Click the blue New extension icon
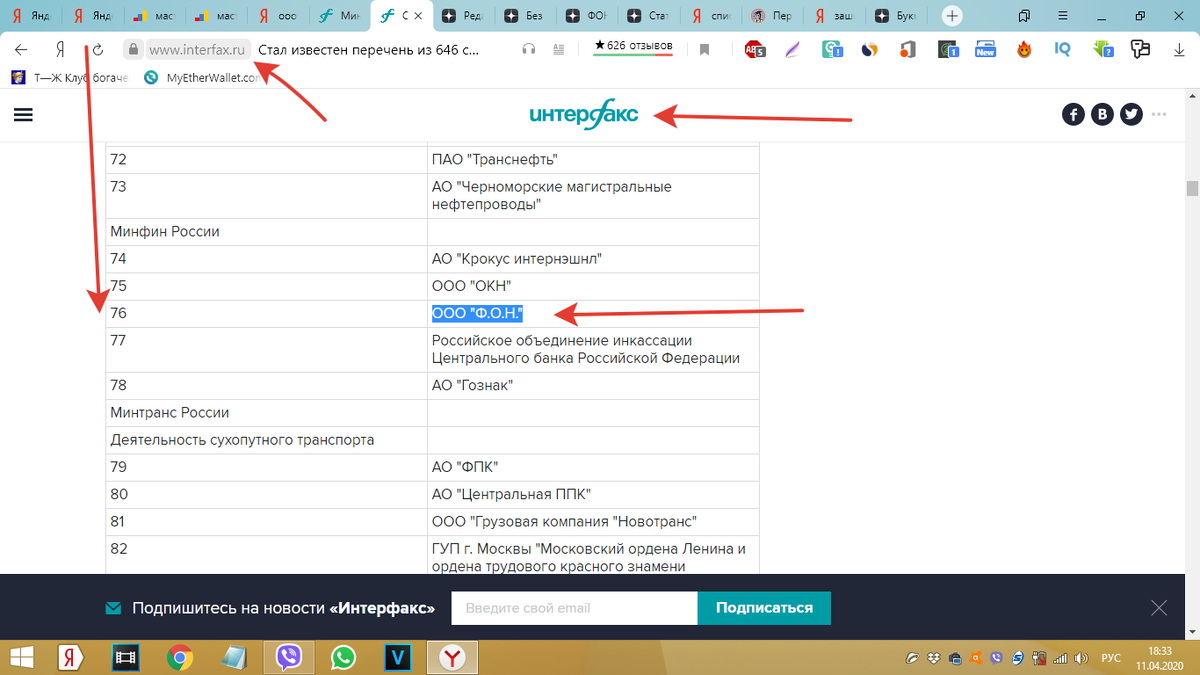This screenshot has width=1200, height=675. 986,49
